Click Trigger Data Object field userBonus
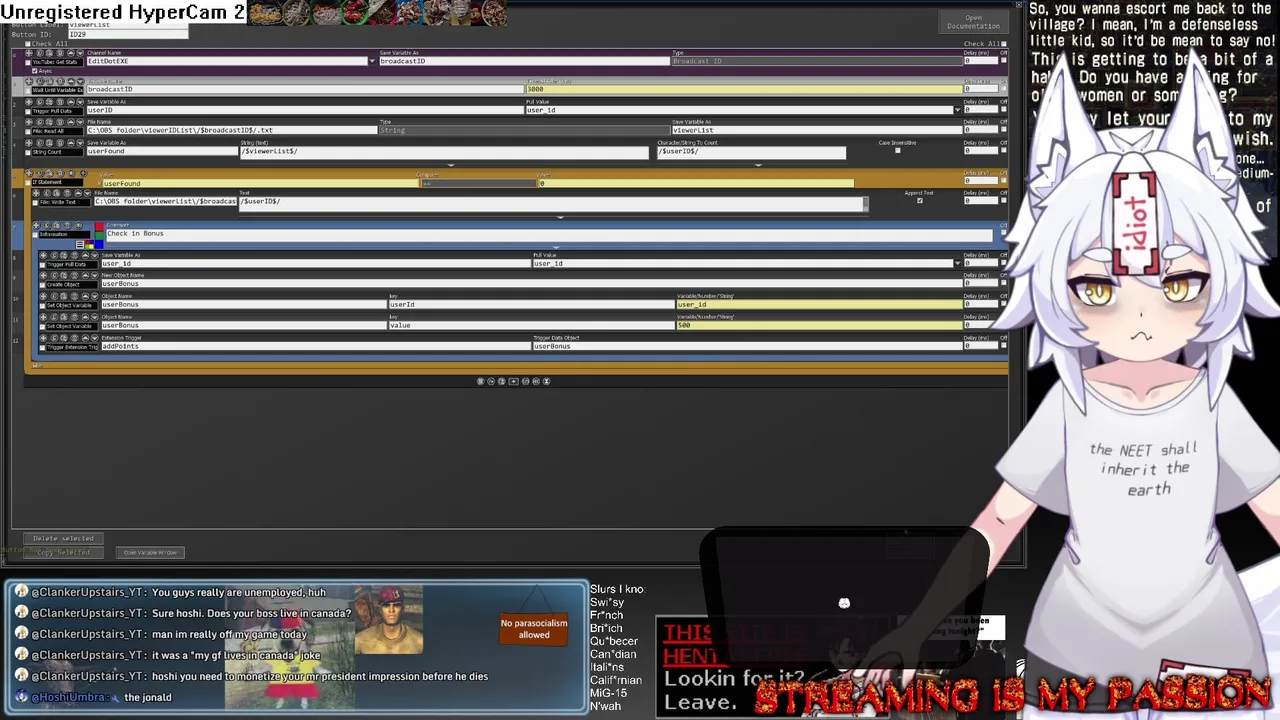The height and width of the screenshot is (720, 1280). tap(746, 346)
